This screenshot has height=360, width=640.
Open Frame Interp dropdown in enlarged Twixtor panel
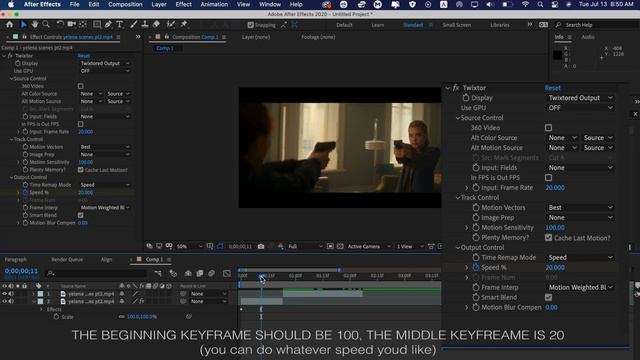(580, 287)
